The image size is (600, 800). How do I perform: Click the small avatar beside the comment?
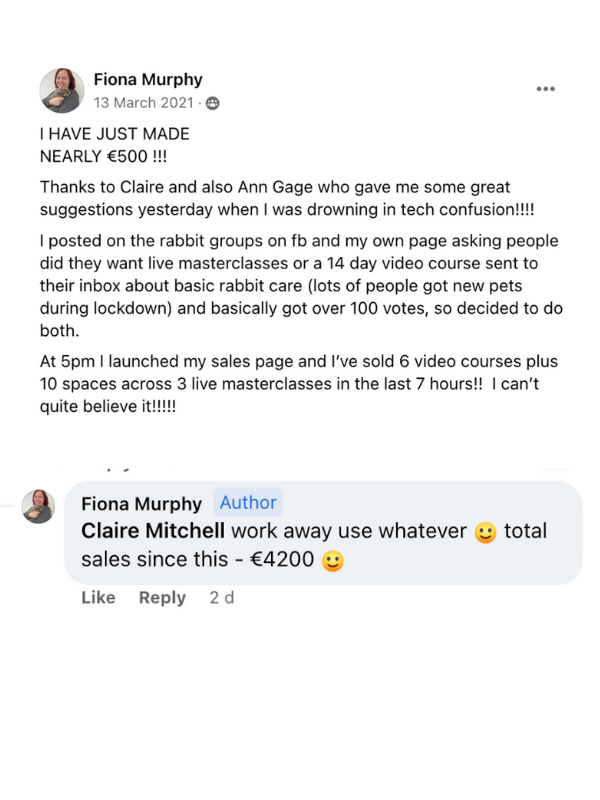[x=38, y=506]
